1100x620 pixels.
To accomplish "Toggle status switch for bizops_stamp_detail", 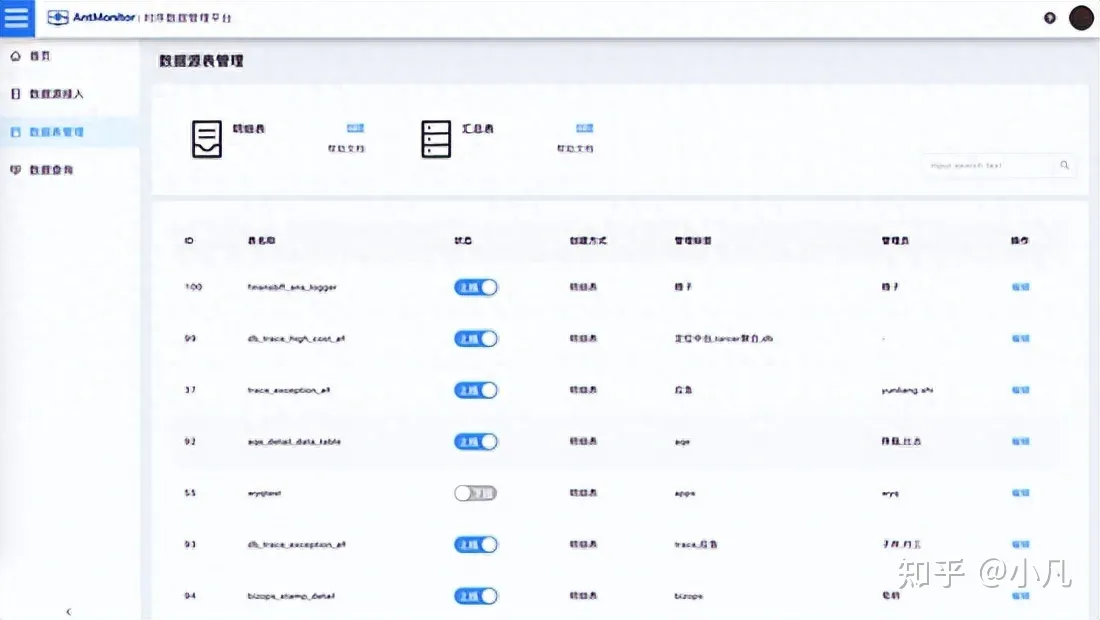I will [476, 596].
